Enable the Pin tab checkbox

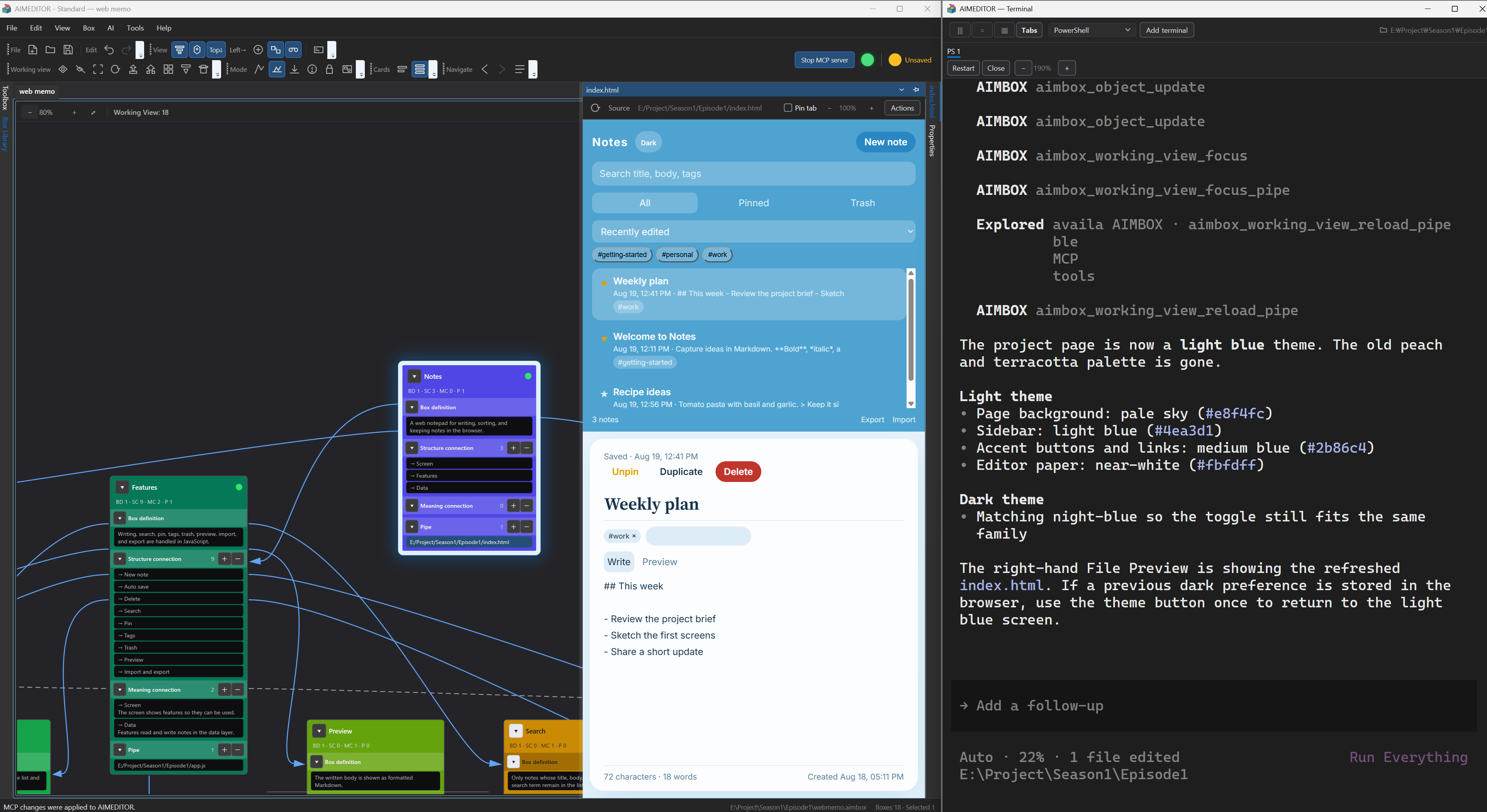pos(788,108)
